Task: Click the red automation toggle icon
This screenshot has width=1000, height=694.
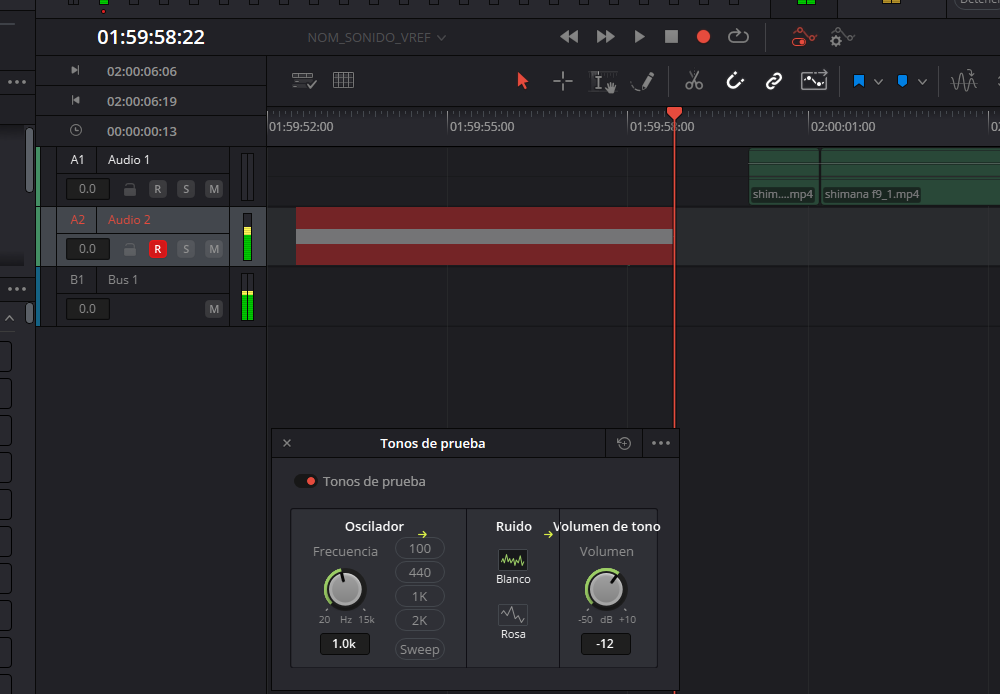Action: [802, 36]
